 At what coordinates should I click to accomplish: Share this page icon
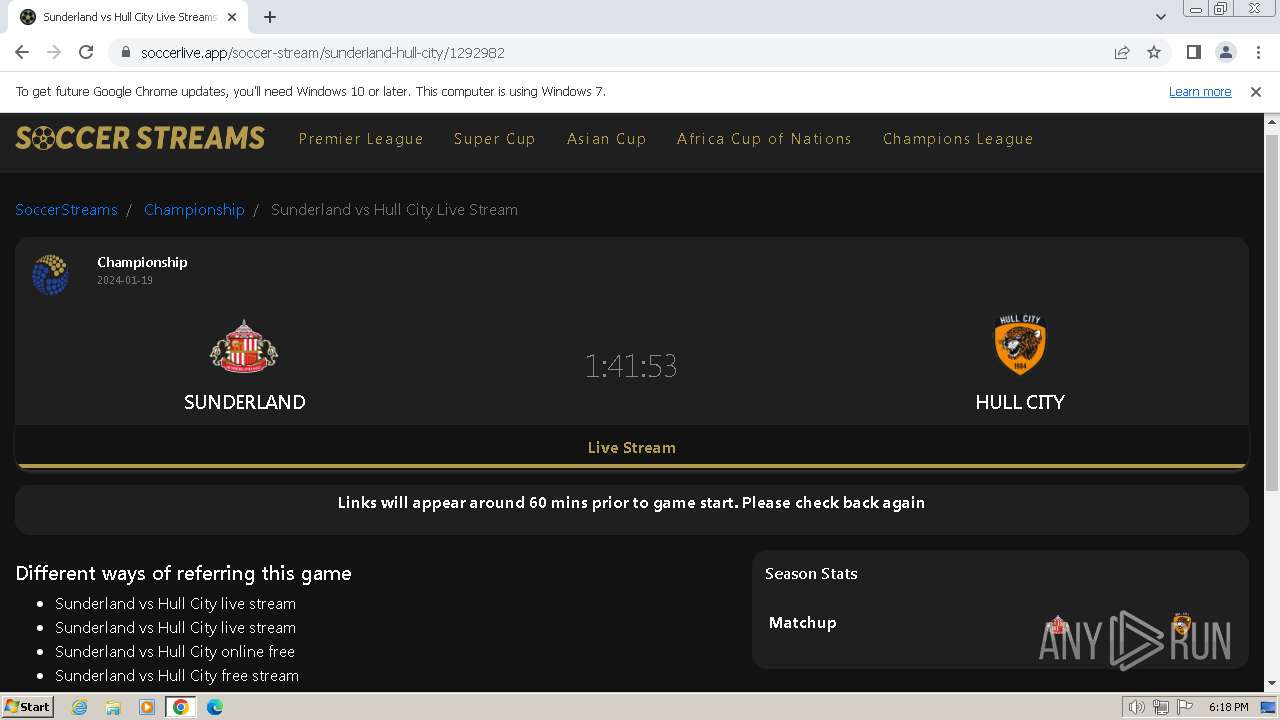(x=1122, y=53)
